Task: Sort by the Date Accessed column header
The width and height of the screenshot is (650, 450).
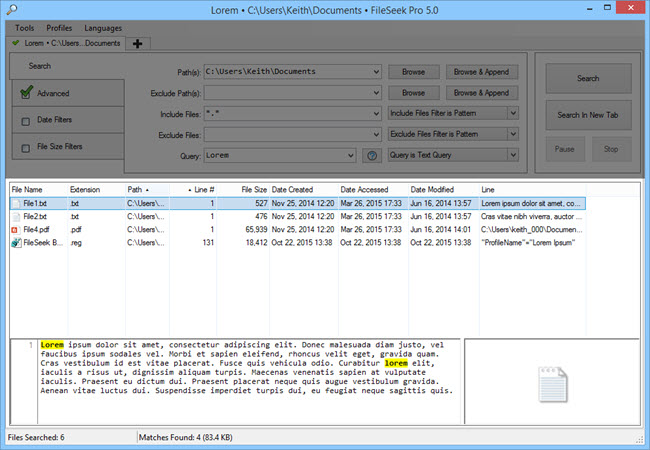Action: 373,190
